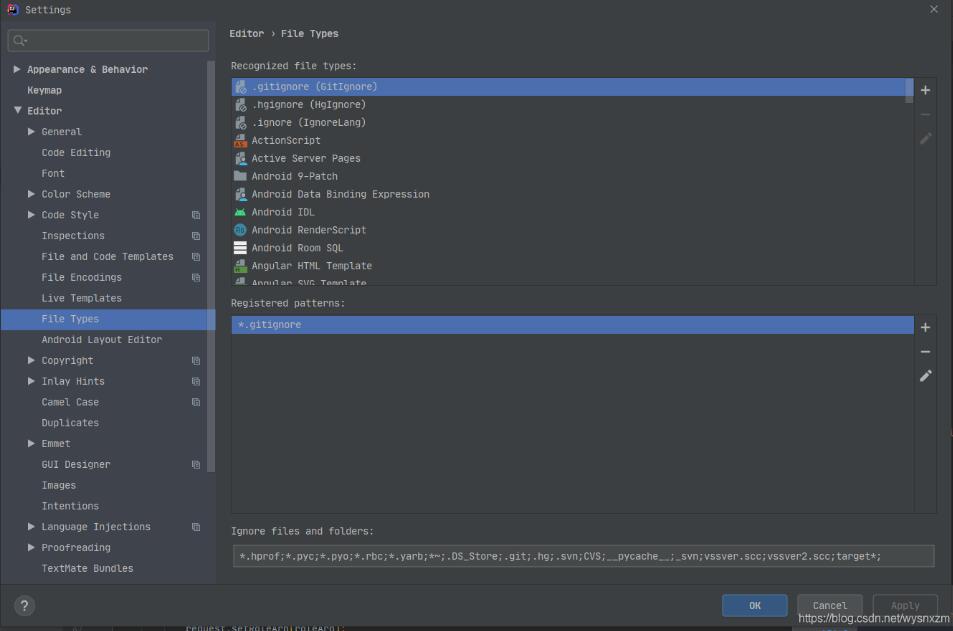Expand the Color Scheme node
953x631 pixels.
click(31, 194)
